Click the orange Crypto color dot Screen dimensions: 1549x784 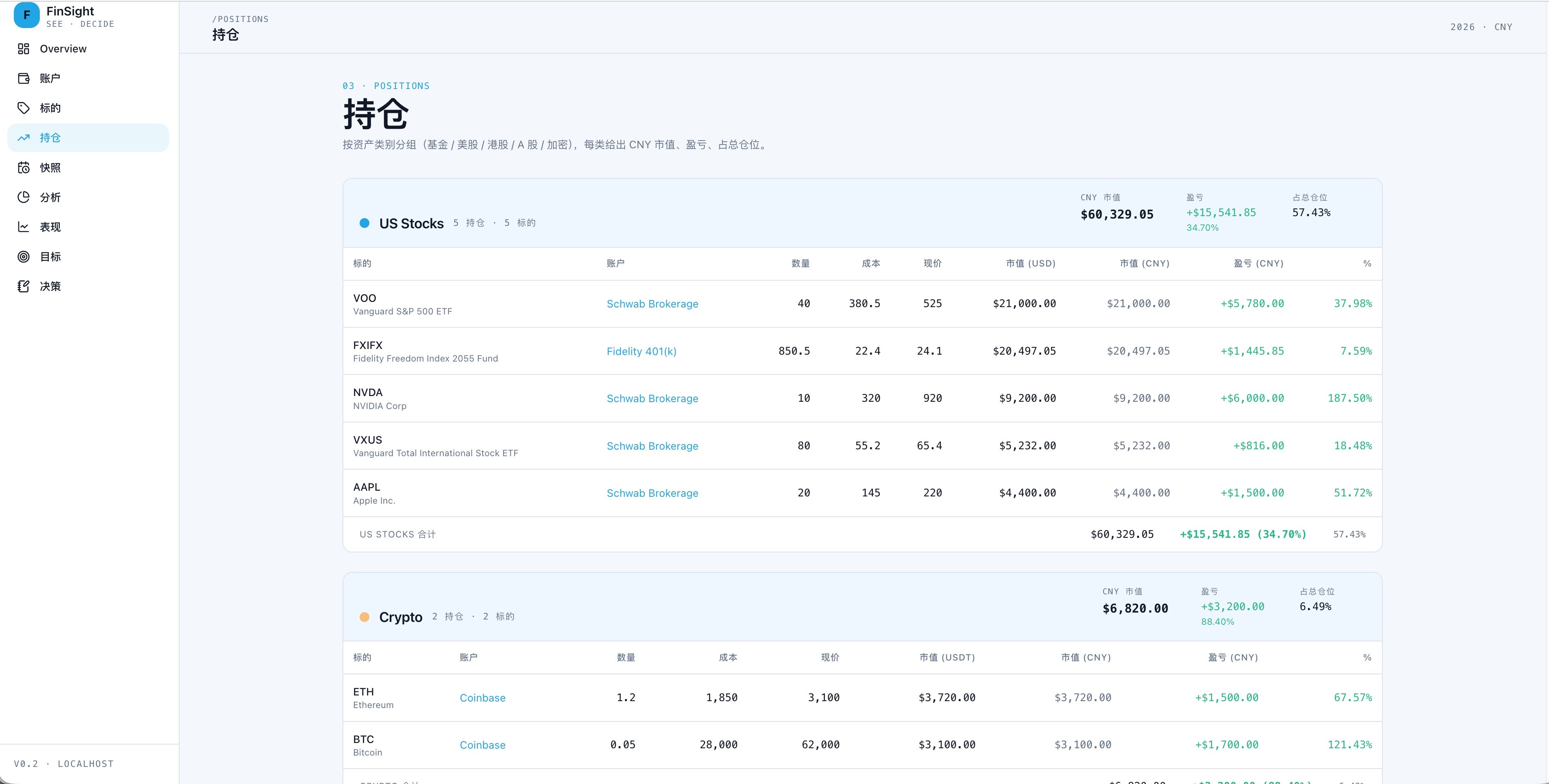[x=364, y=617]
